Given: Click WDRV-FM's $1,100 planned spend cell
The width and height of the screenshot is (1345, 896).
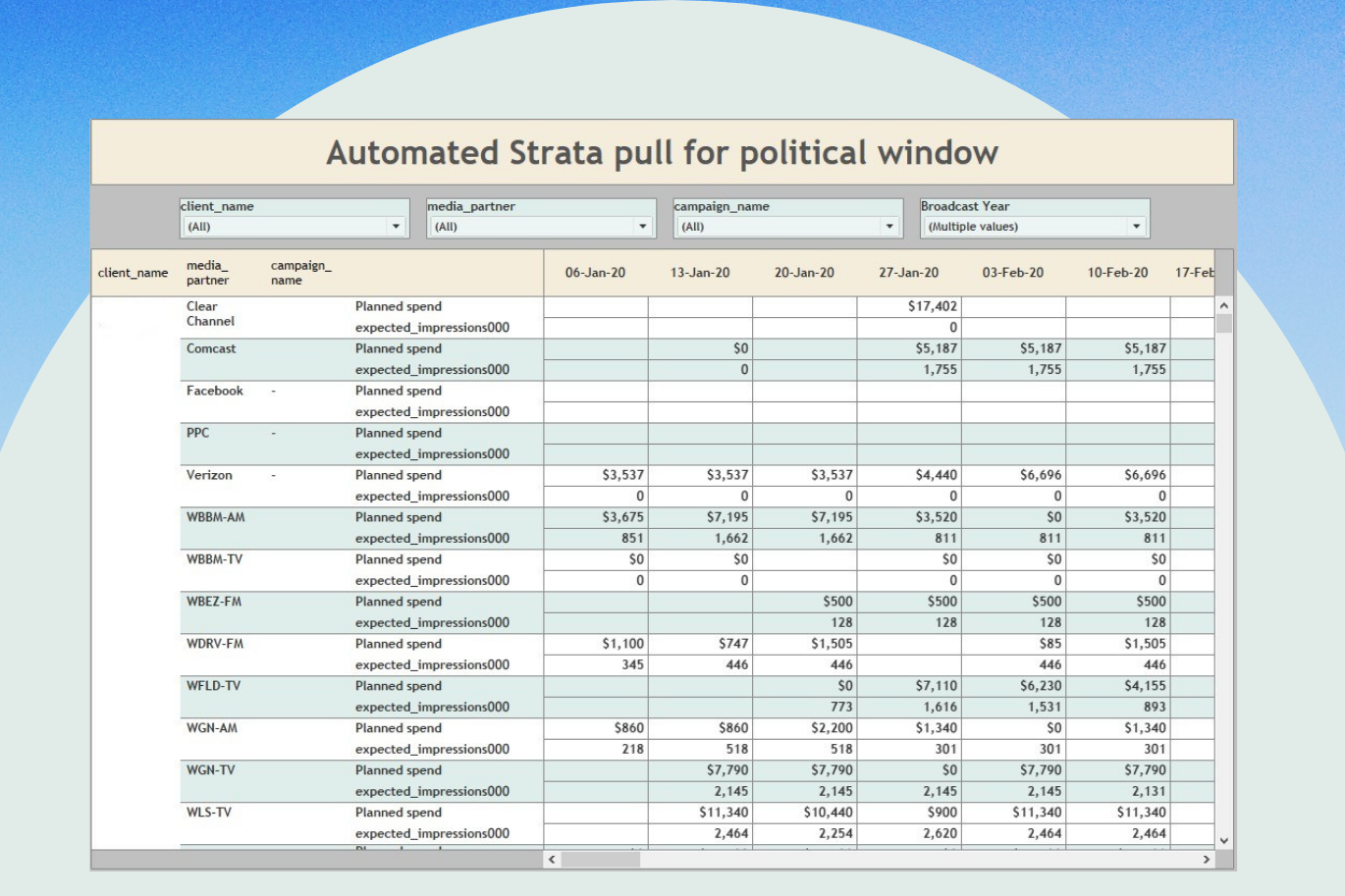Looking at the screenshot, I should [596, 644].
